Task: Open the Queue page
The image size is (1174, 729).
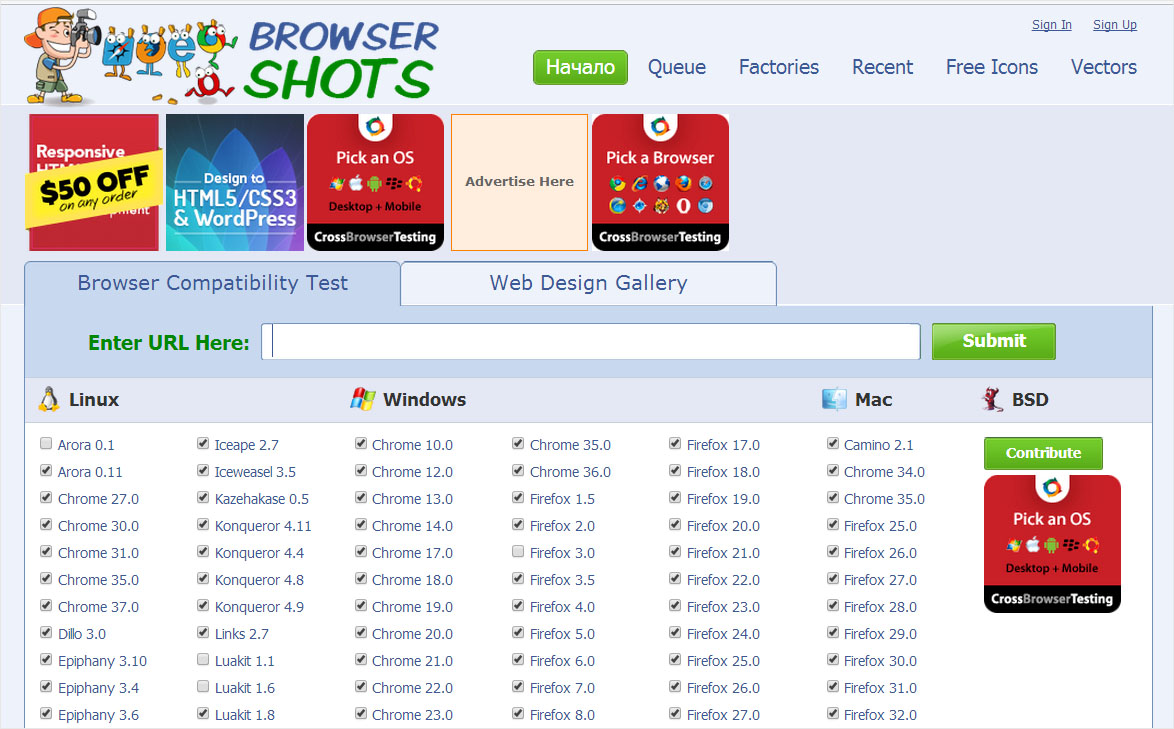Action: [677, 67]
